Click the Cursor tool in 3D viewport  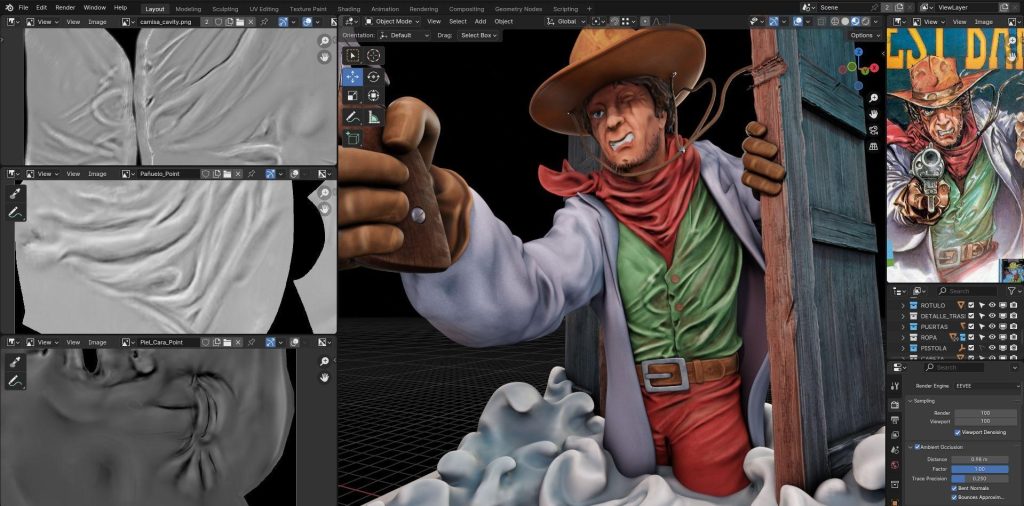coord(374,55)
